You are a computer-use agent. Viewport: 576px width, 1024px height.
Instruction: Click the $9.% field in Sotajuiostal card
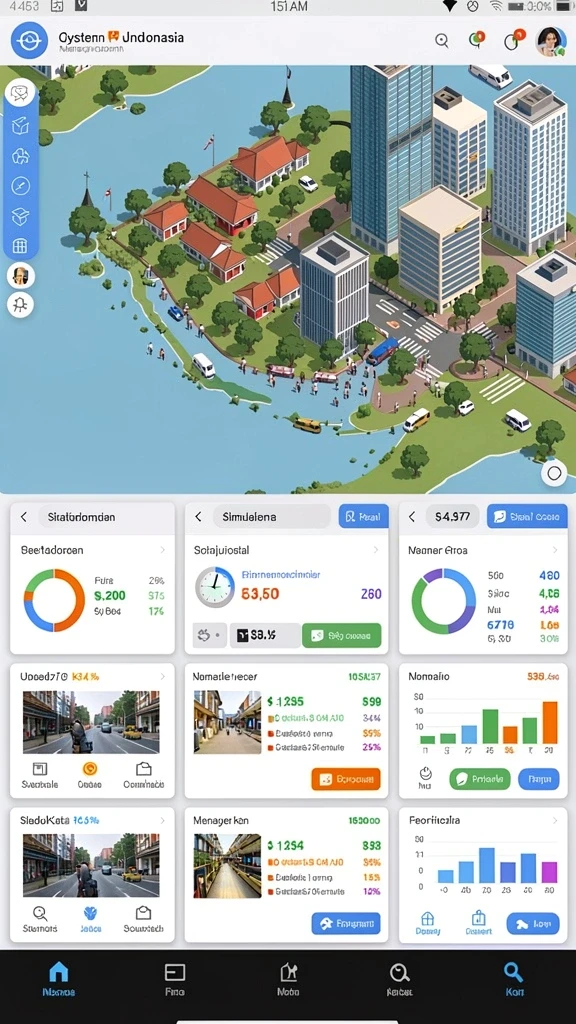[x=264, y=635]
